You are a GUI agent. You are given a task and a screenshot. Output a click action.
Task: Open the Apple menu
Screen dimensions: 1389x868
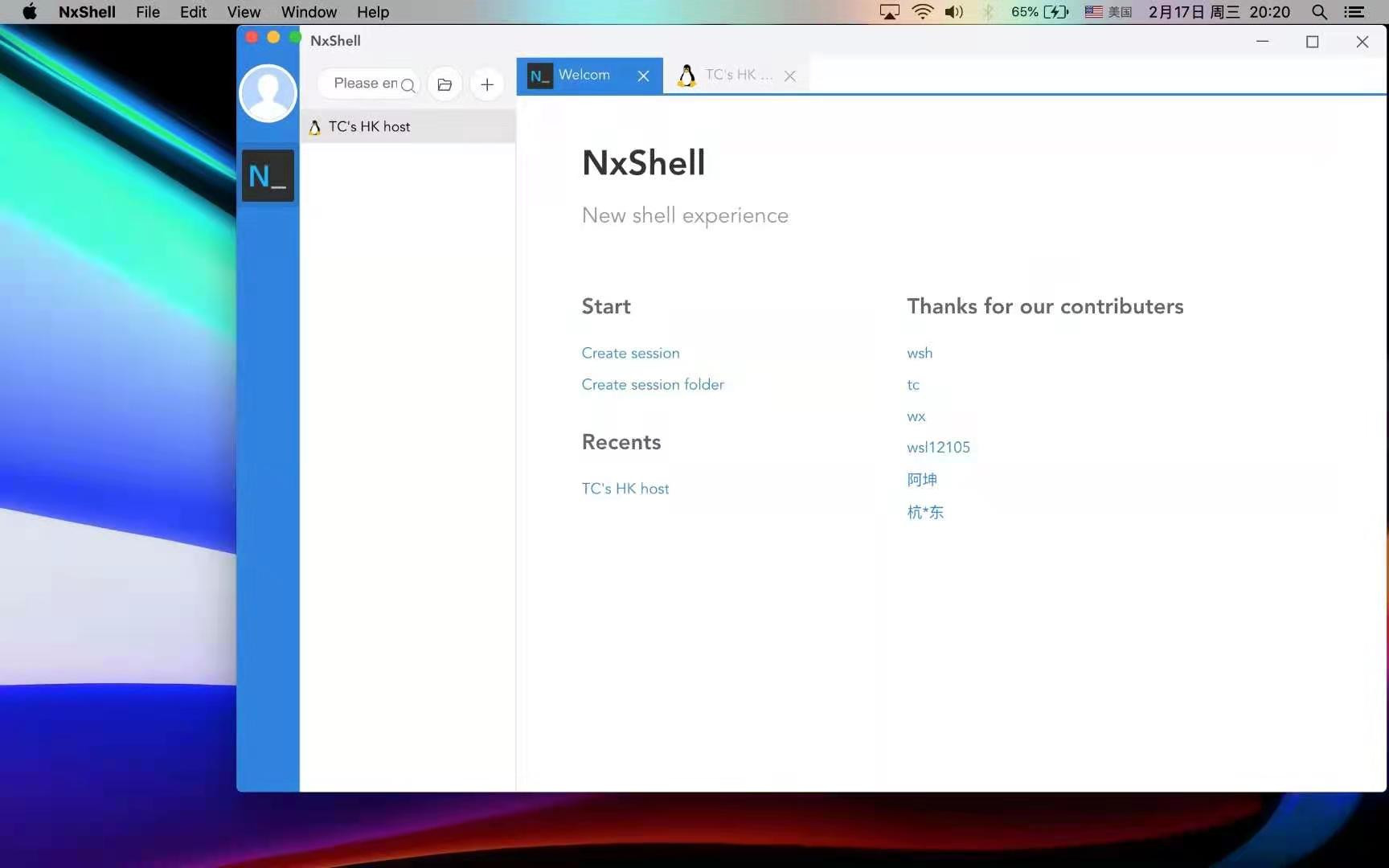[x=30, y=12]
